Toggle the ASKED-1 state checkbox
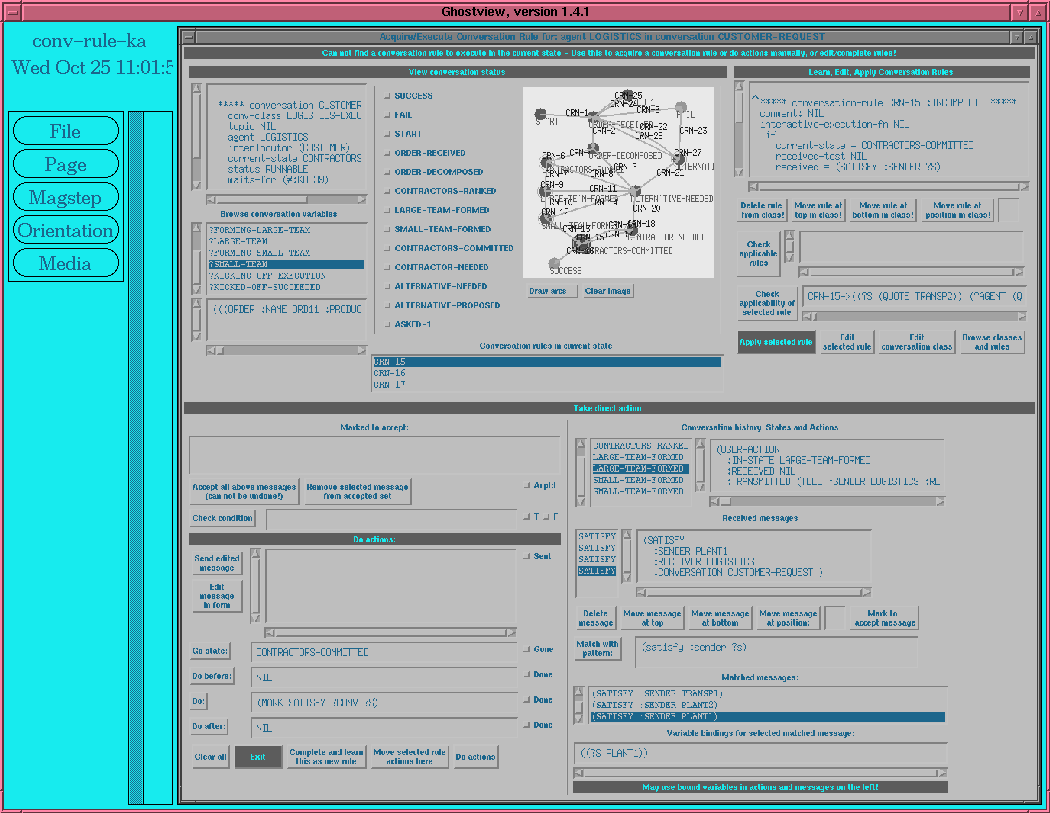The image size is (1050, 813). [x=387, y=324]
